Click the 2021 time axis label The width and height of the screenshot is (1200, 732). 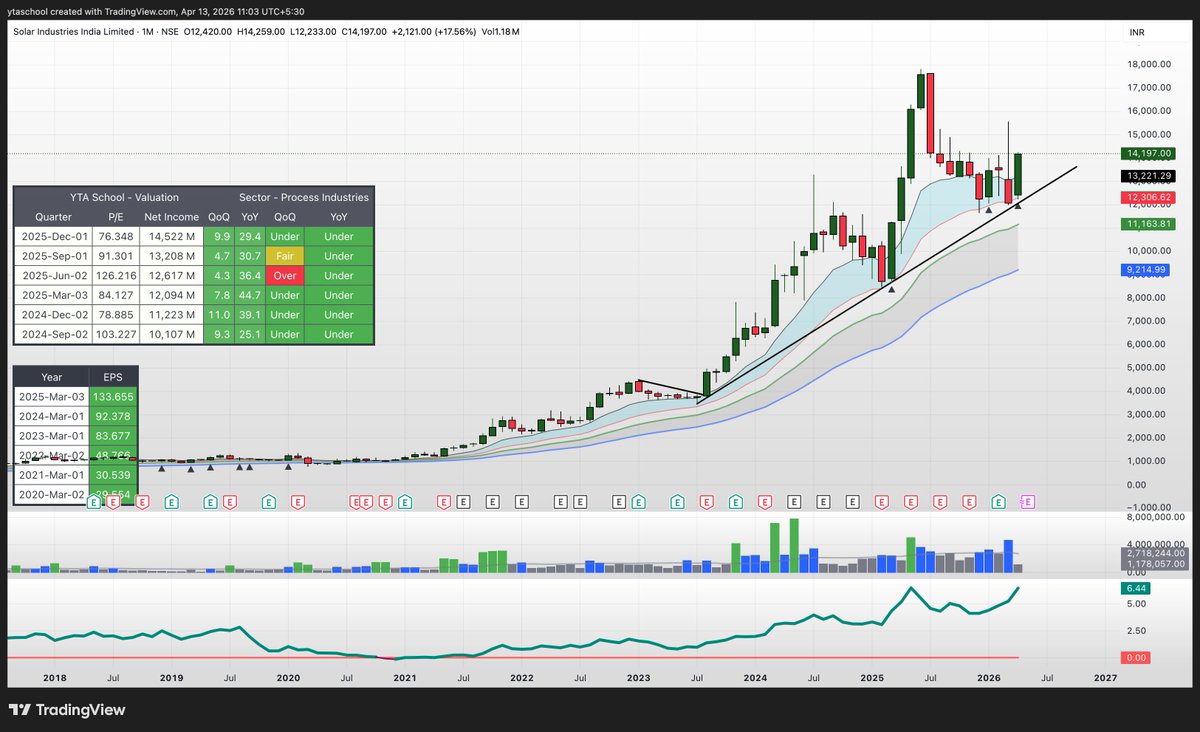coord(404,677)
